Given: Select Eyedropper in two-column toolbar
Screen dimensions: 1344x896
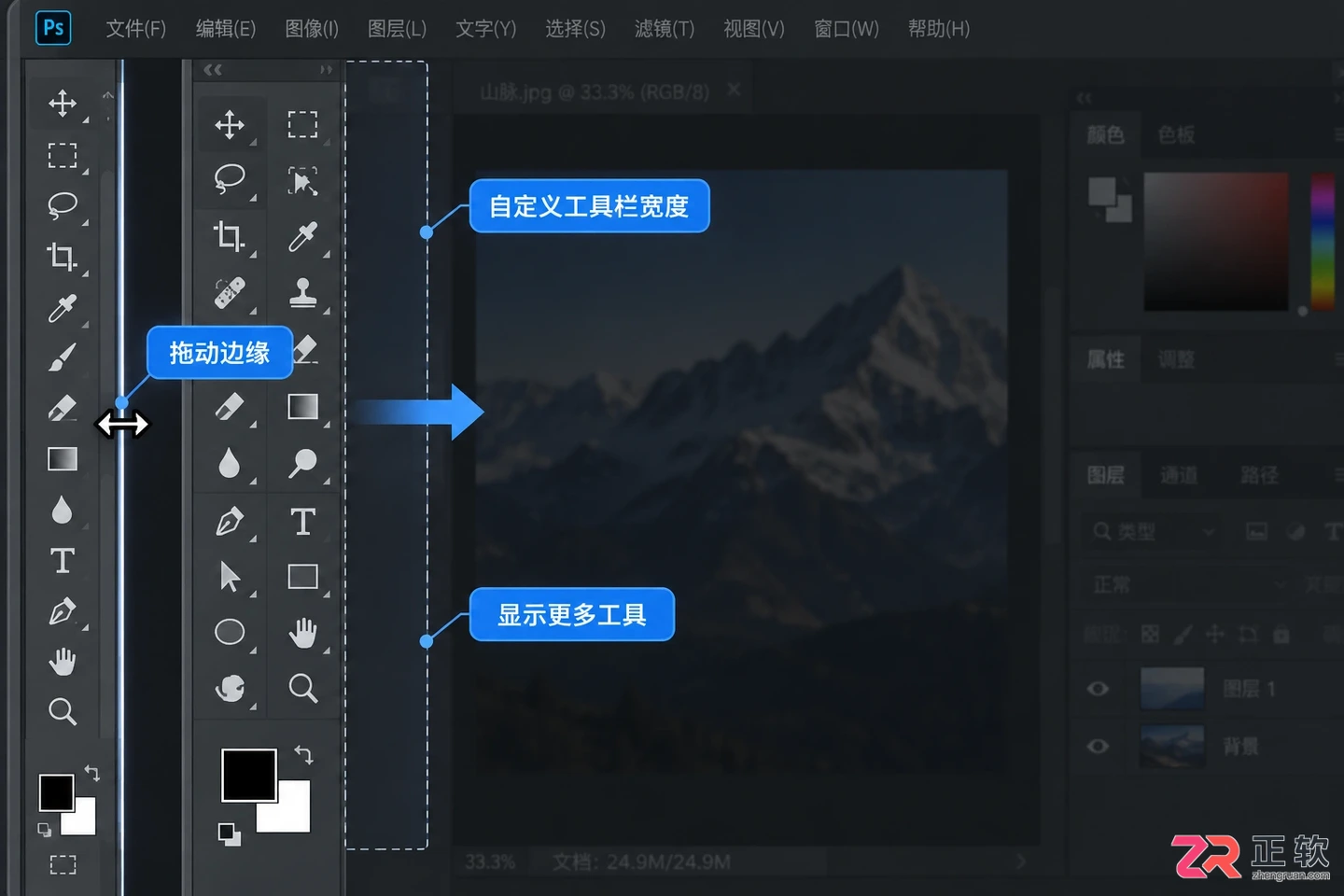Looking at the screenshot, I should (x=302, y=236).
